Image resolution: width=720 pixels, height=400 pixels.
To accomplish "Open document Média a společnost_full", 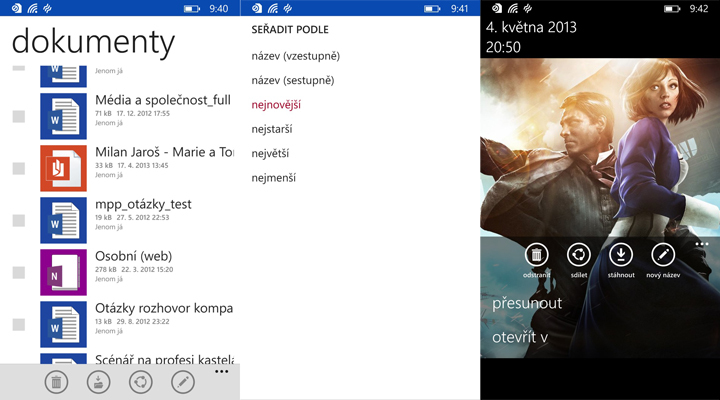I will pyautogui.click(x=163, y=100).
